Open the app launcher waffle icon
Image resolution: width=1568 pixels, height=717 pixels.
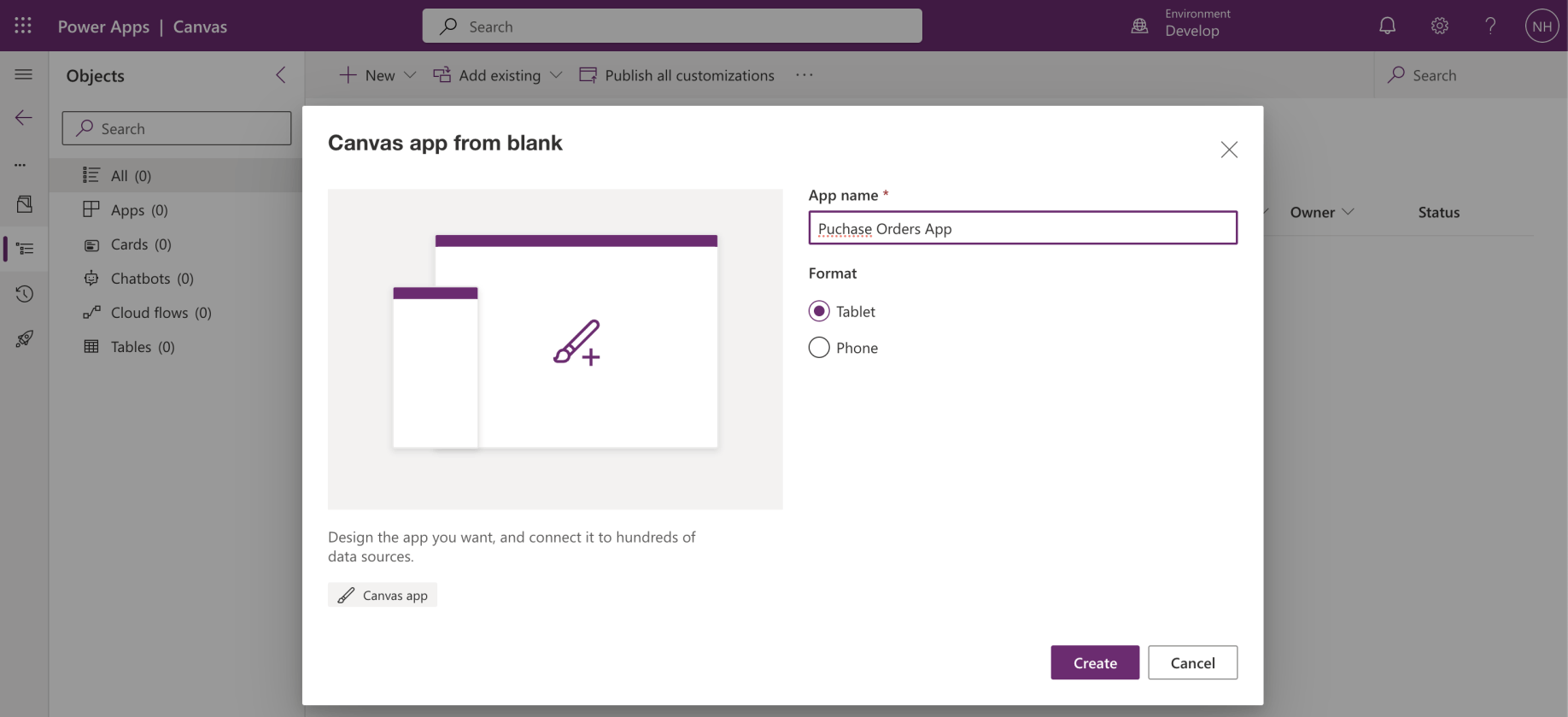tap(23, 26)
